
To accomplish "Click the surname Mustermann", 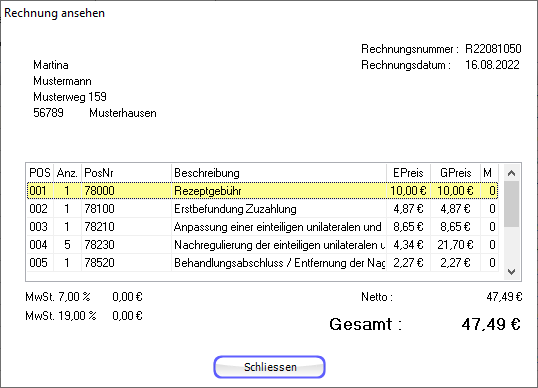I will coord(62,81).
